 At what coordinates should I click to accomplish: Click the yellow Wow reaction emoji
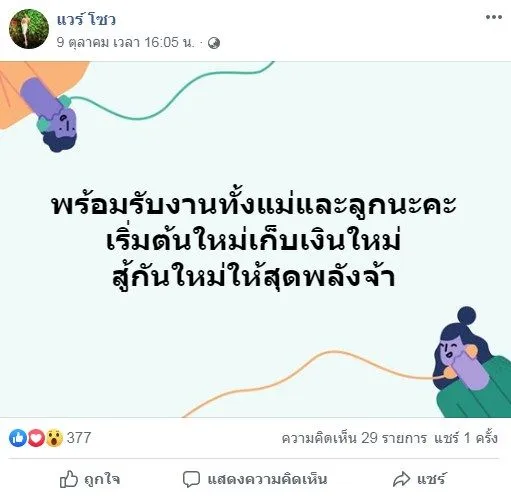[54, 438]
